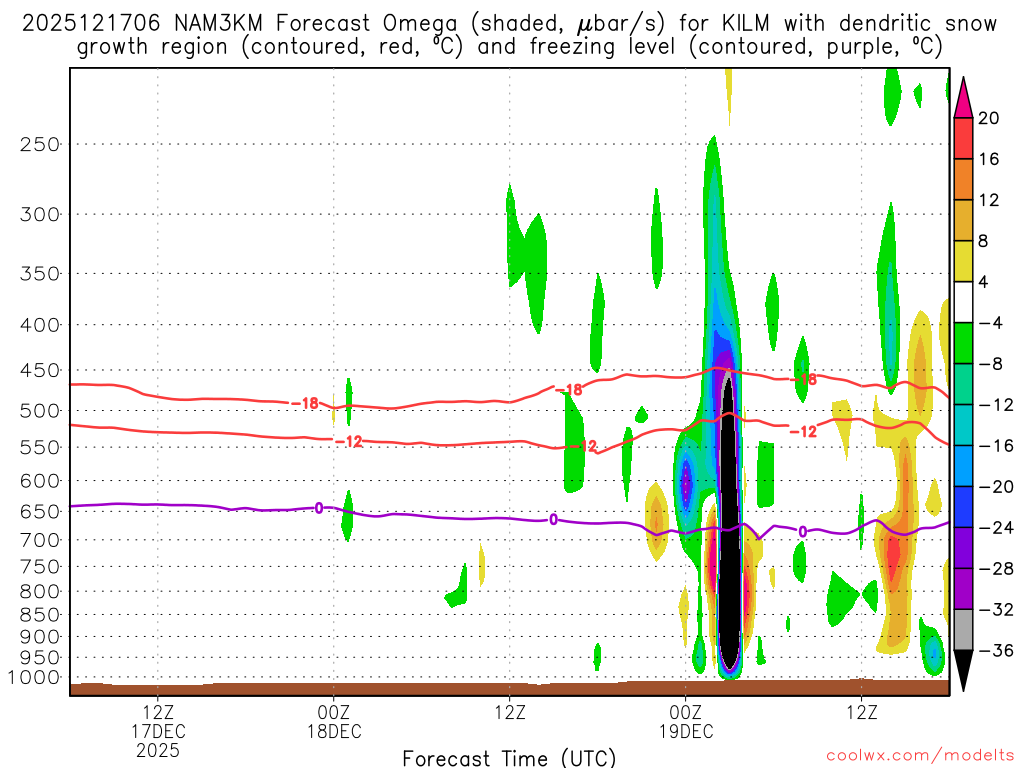This screenshot has width=1024, height=768.
Task: Click the '300' pressure level label
Action: click(40, 214)
